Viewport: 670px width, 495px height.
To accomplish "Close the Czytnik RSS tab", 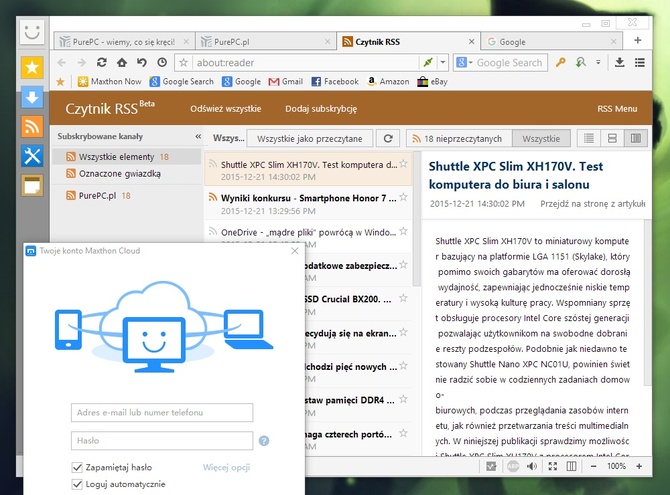I will tap(471, 41).
